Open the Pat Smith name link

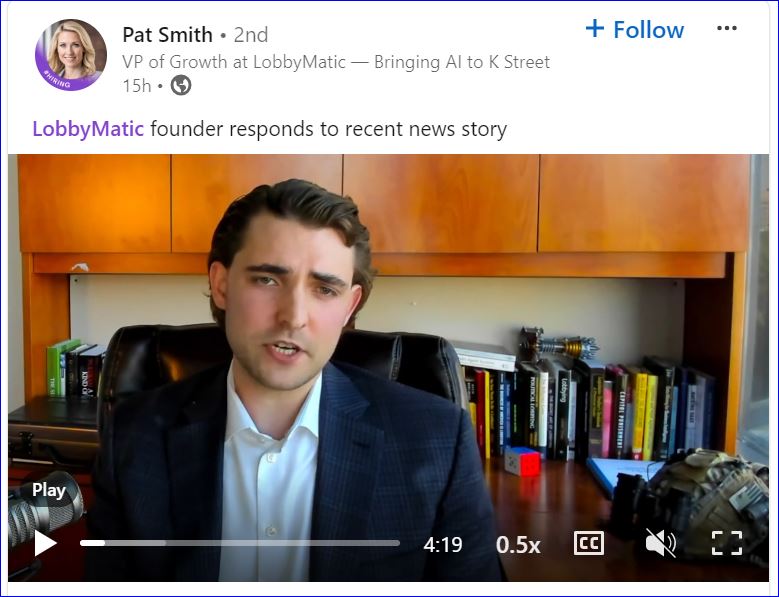pos(167,35)
